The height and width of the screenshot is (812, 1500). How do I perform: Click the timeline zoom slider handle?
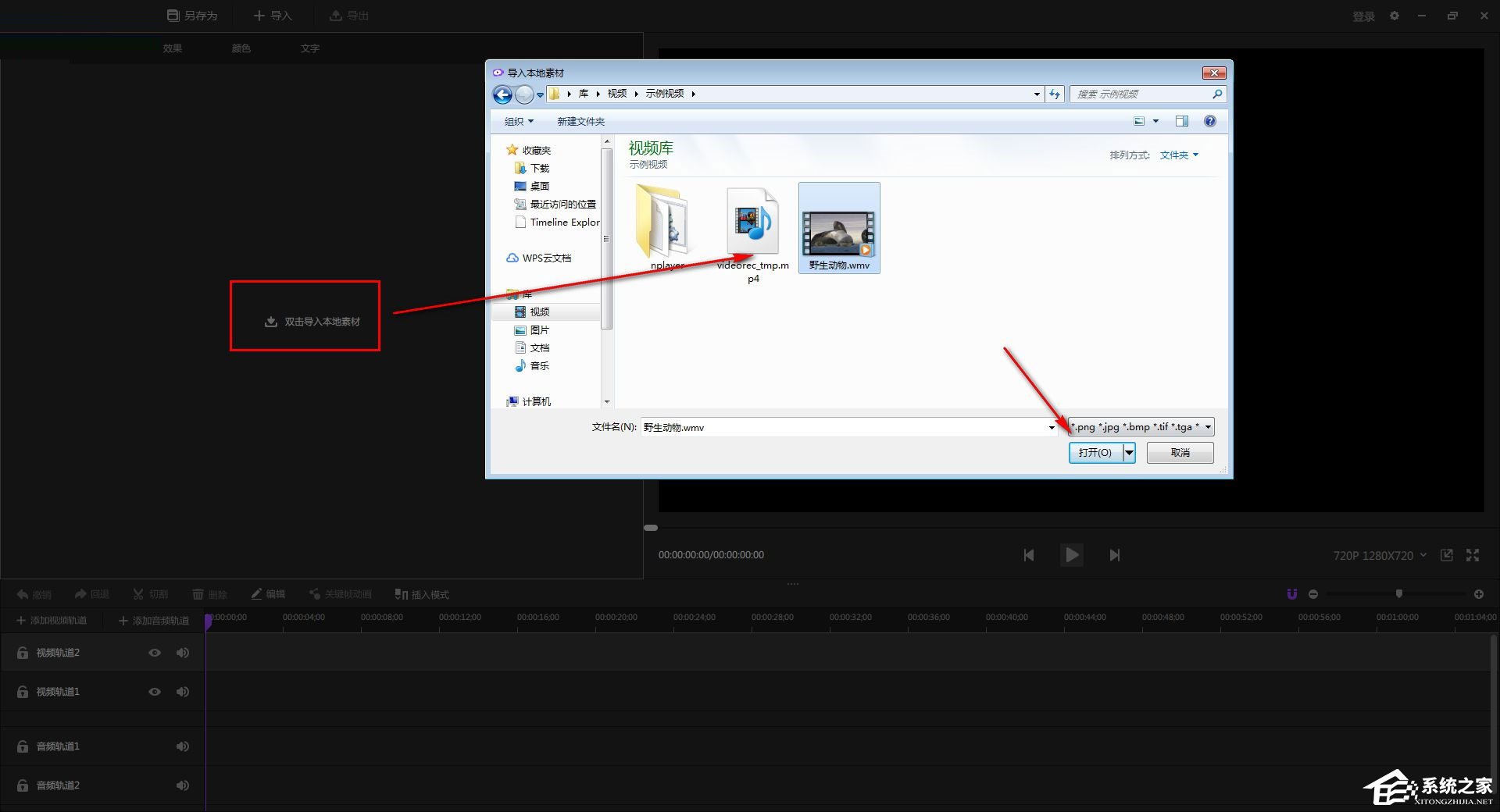tap(1399, 594)
